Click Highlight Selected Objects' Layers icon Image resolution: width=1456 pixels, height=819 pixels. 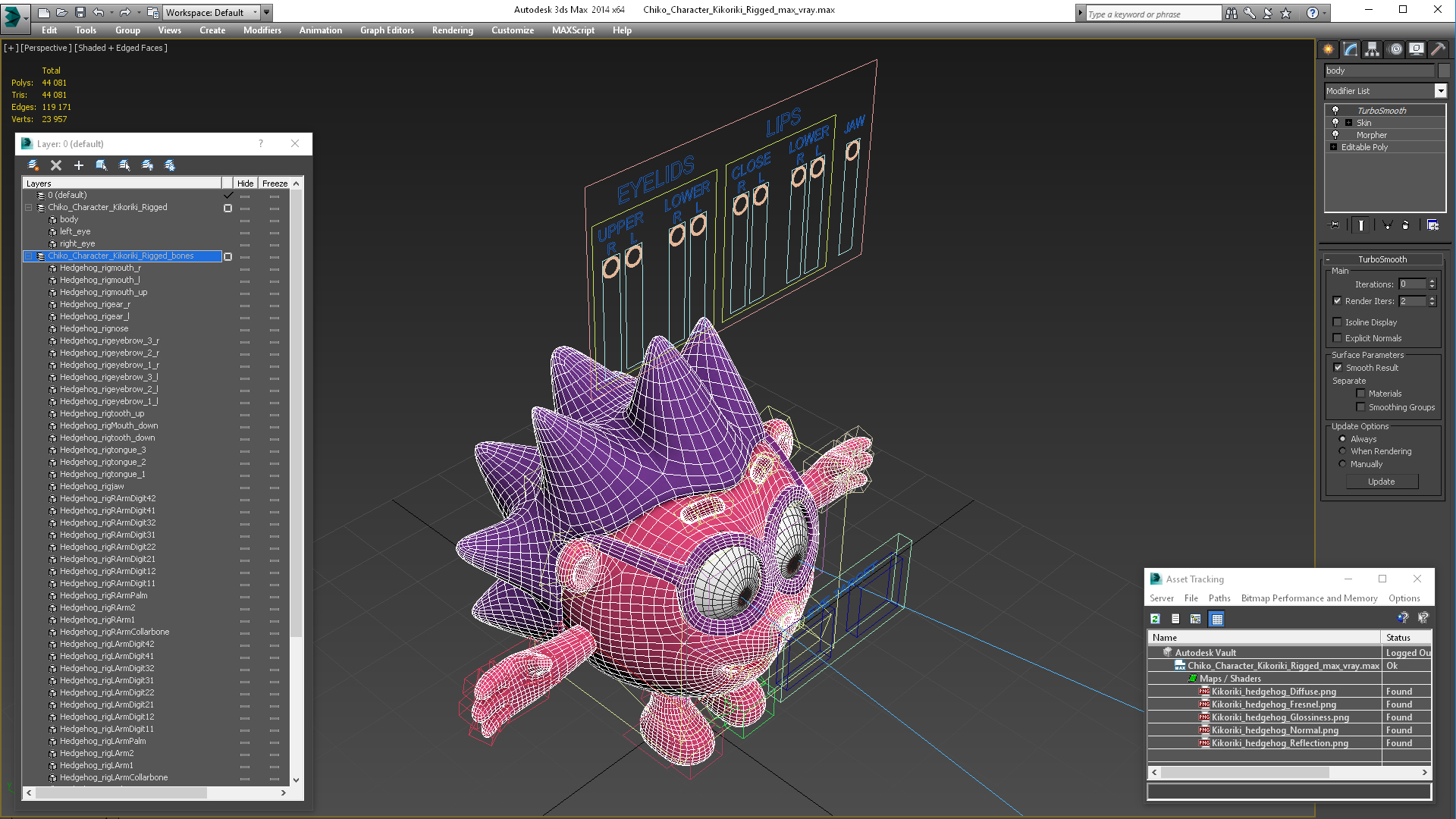click(124, 165)
